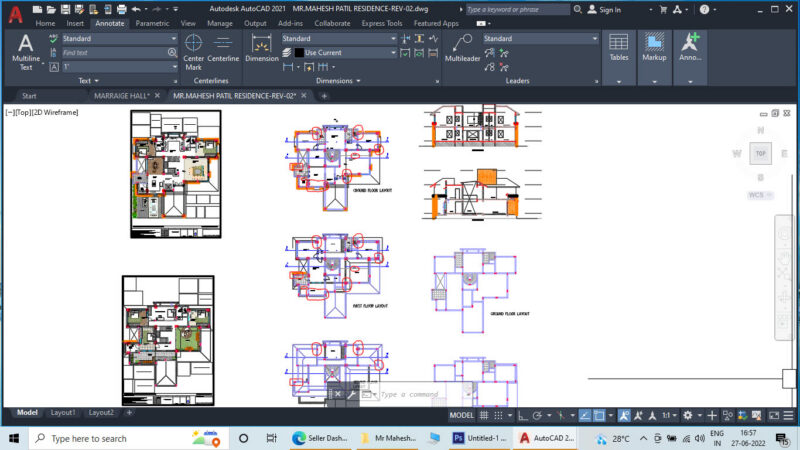Click the 2D Wireframe visual style label

pos(56,112)
